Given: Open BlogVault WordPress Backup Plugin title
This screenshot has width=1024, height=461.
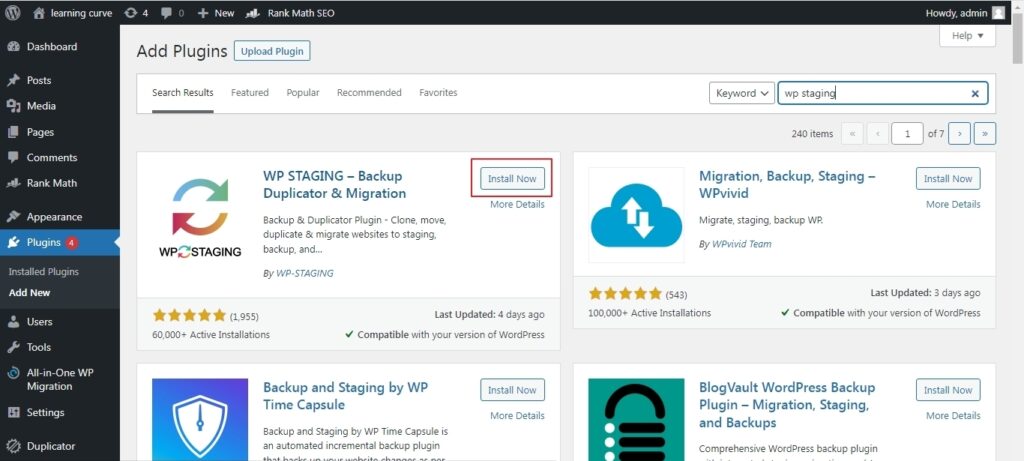Looking at the screenshot, I should point(787,405).
